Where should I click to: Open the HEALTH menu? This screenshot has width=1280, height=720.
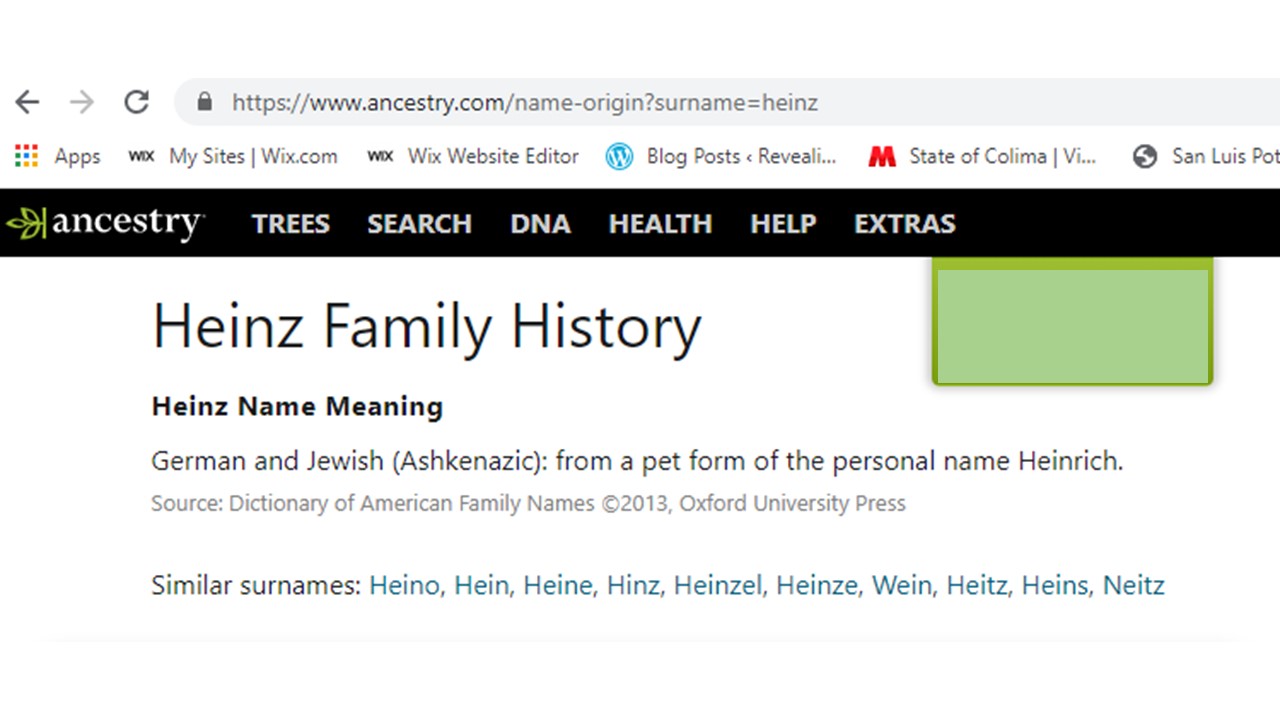point(660,223)
